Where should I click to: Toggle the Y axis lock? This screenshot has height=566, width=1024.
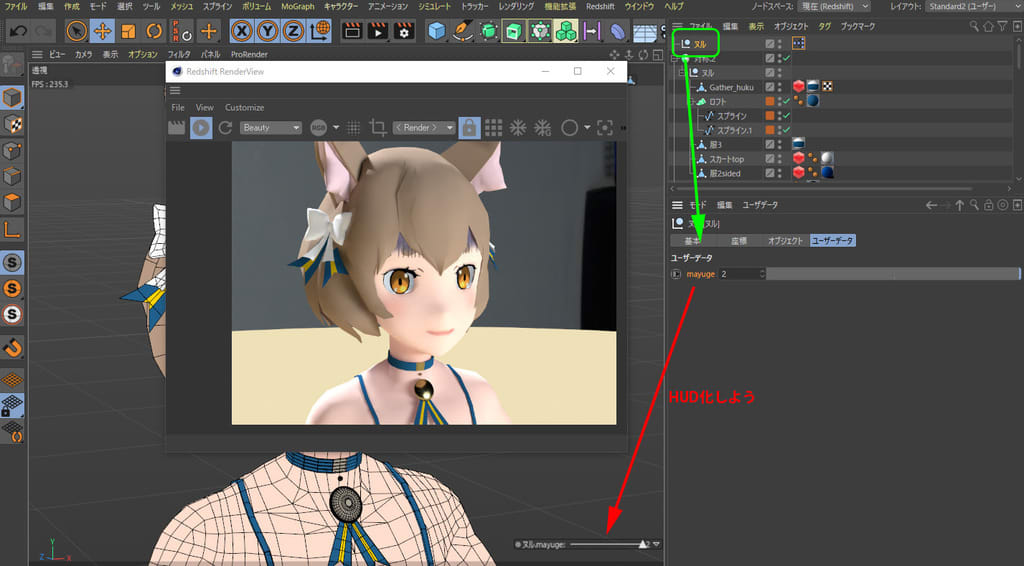tap(268, 31)
